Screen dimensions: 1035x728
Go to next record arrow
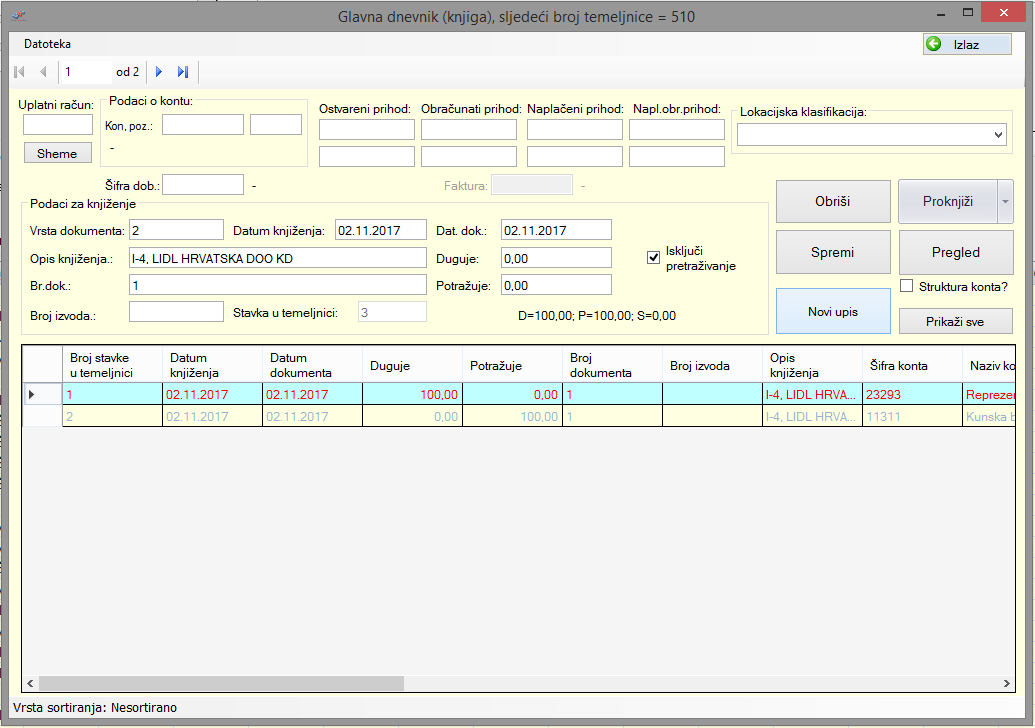click(159, 72)
